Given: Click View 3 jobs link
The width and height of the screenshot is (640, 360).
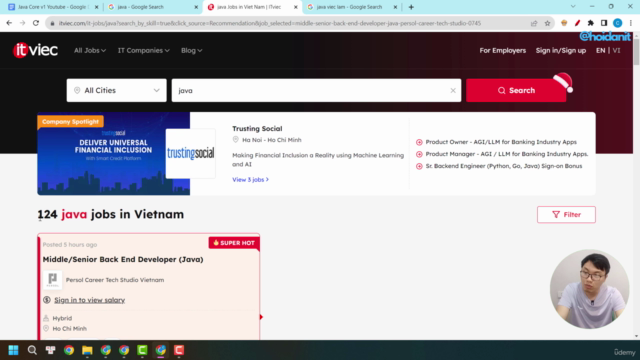Looking at the screenshot, I should tap(250, 180).
